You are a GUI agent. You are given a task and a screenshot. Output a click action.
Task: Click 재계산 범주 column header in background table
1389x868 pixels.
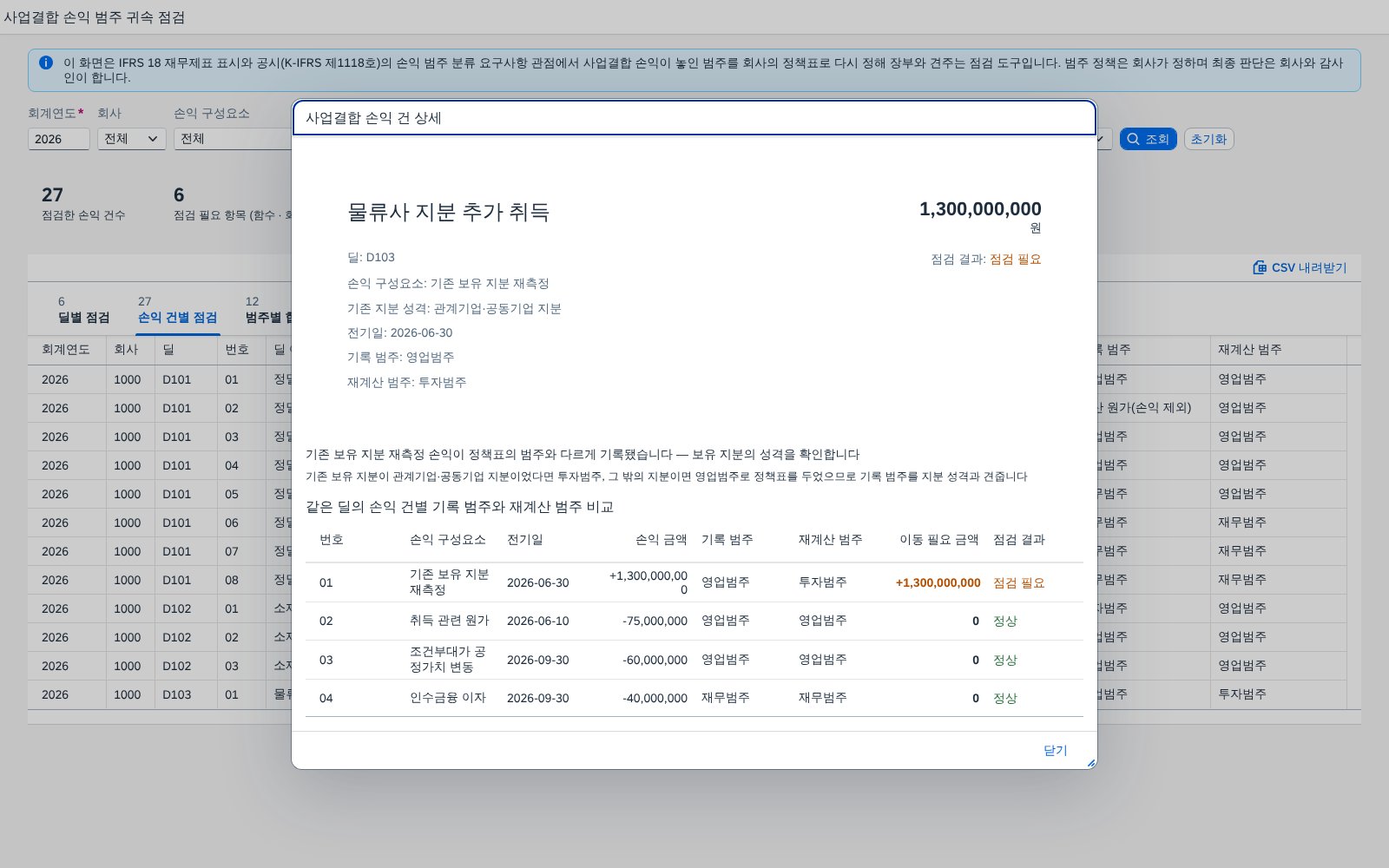(x=1250, y=350)
